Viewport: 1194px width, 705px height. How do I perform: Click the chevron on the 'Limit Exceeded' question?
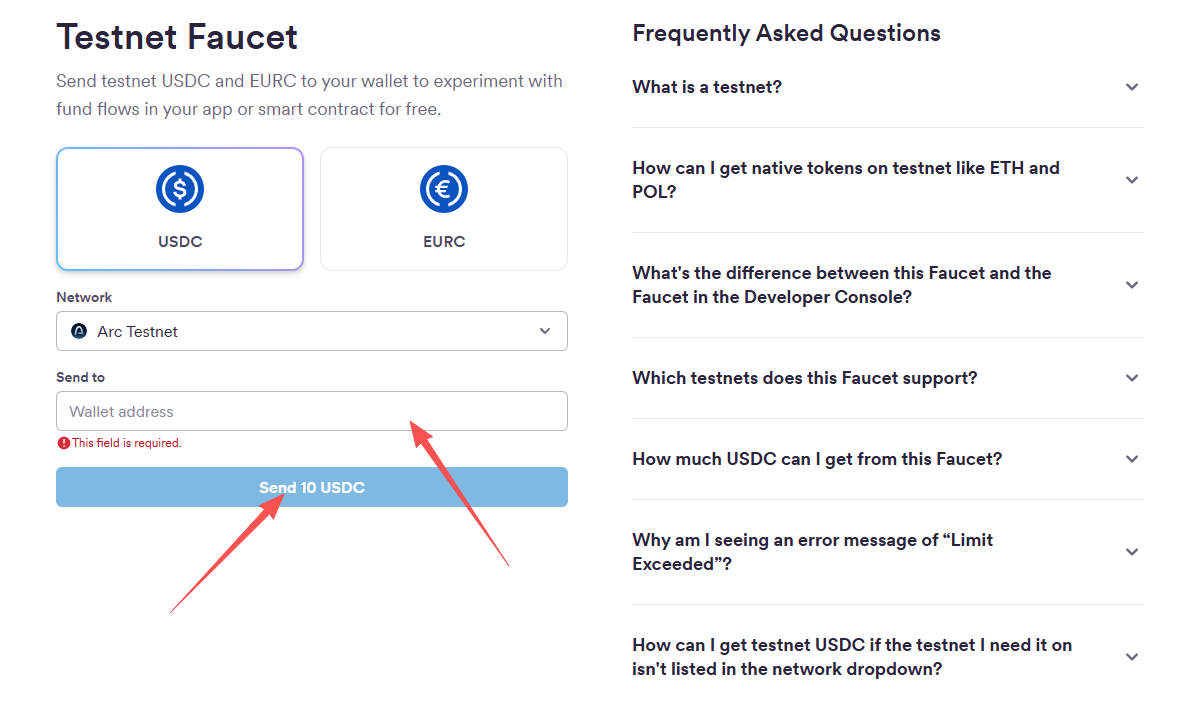click(1131, 551)
